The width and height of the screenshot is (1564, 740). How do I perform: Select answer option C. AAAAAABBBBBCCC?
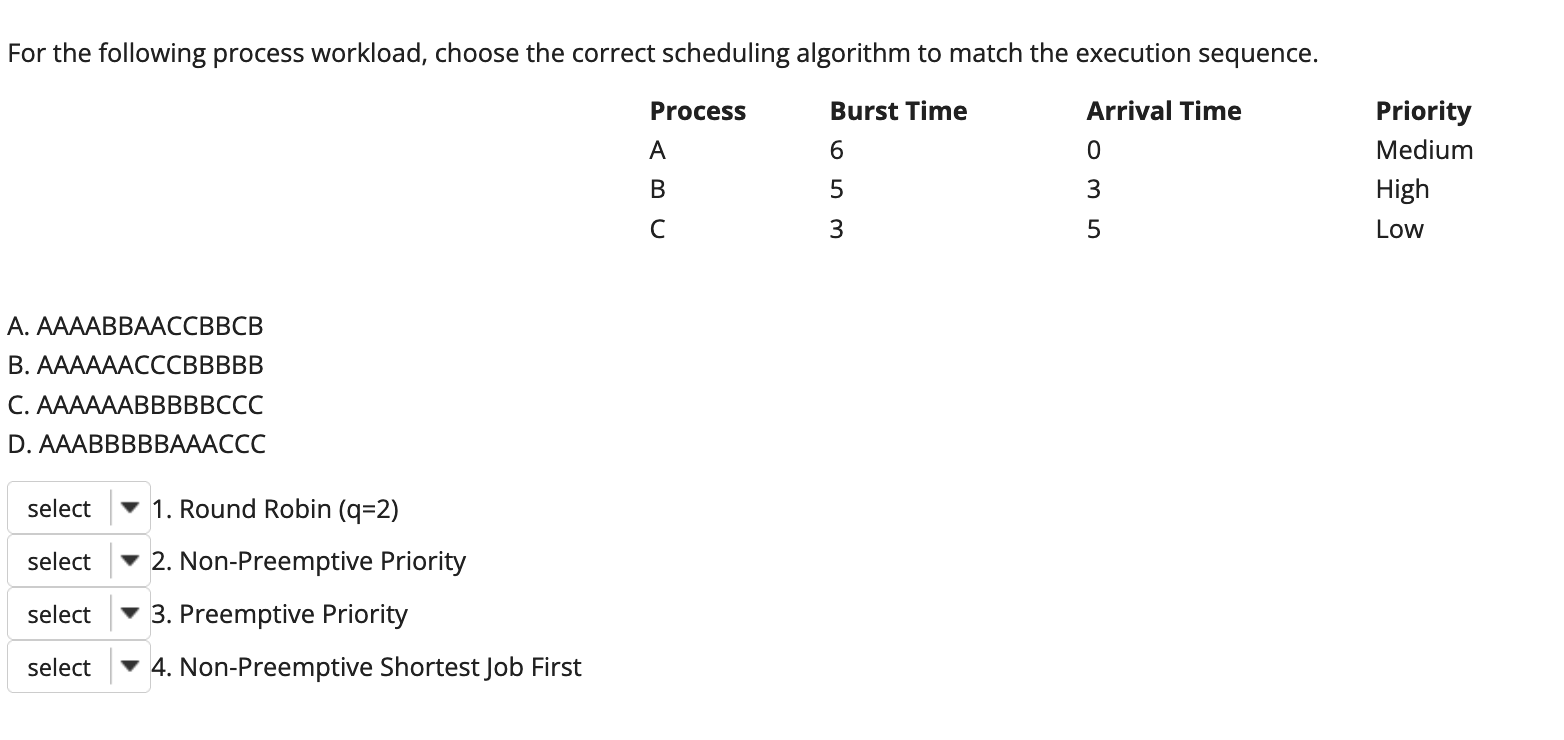point(136,404)
